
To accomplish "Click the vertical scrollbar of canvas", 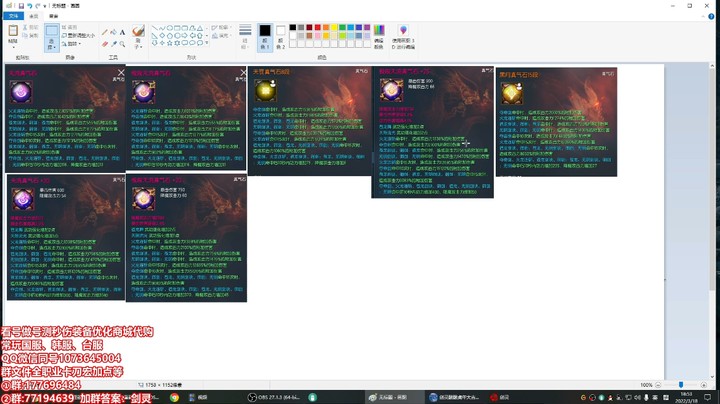I will (x=712, y=179).
